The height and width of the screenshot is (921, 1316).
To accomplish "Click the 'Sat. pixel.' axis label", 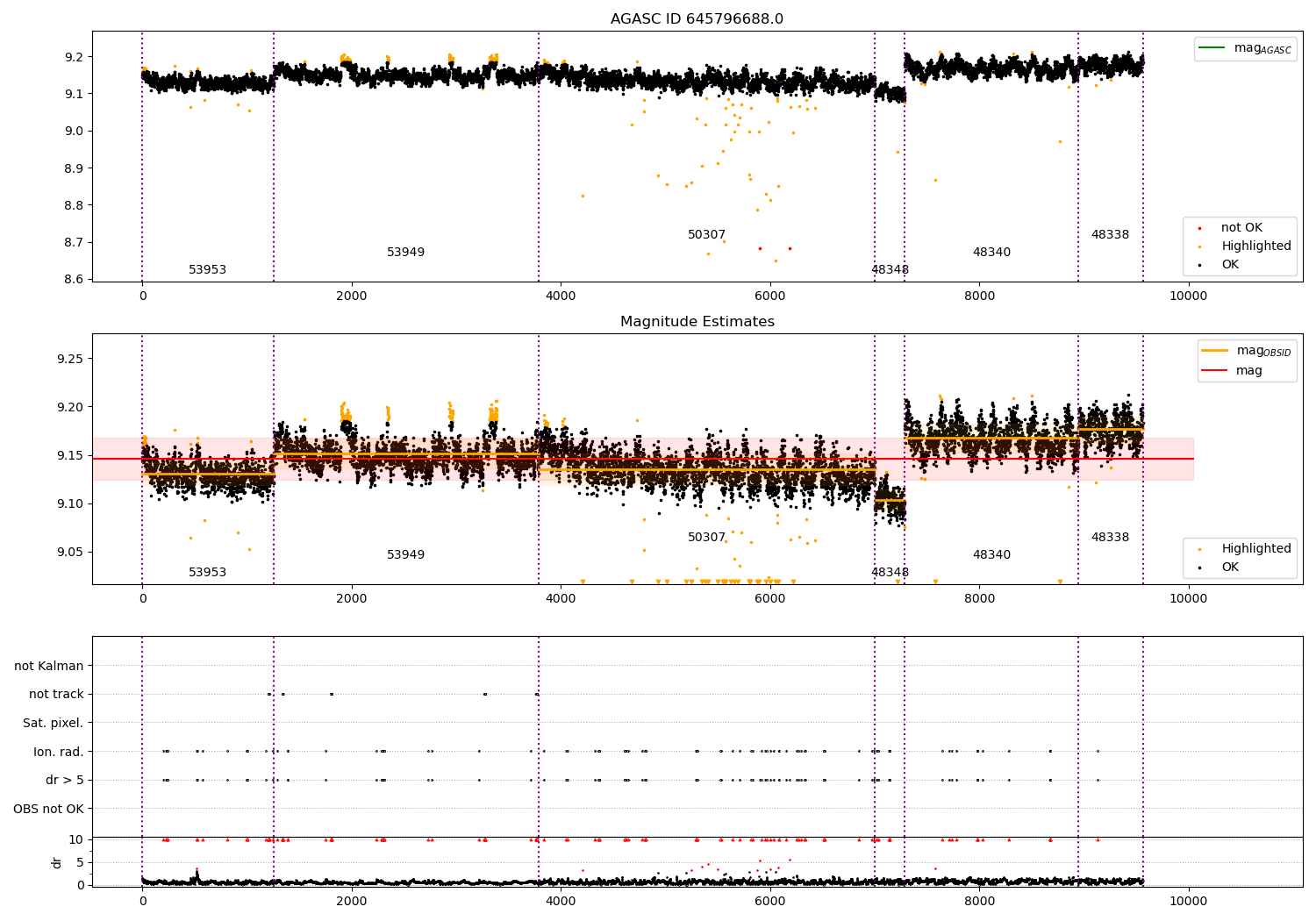I will pos(54,723).
